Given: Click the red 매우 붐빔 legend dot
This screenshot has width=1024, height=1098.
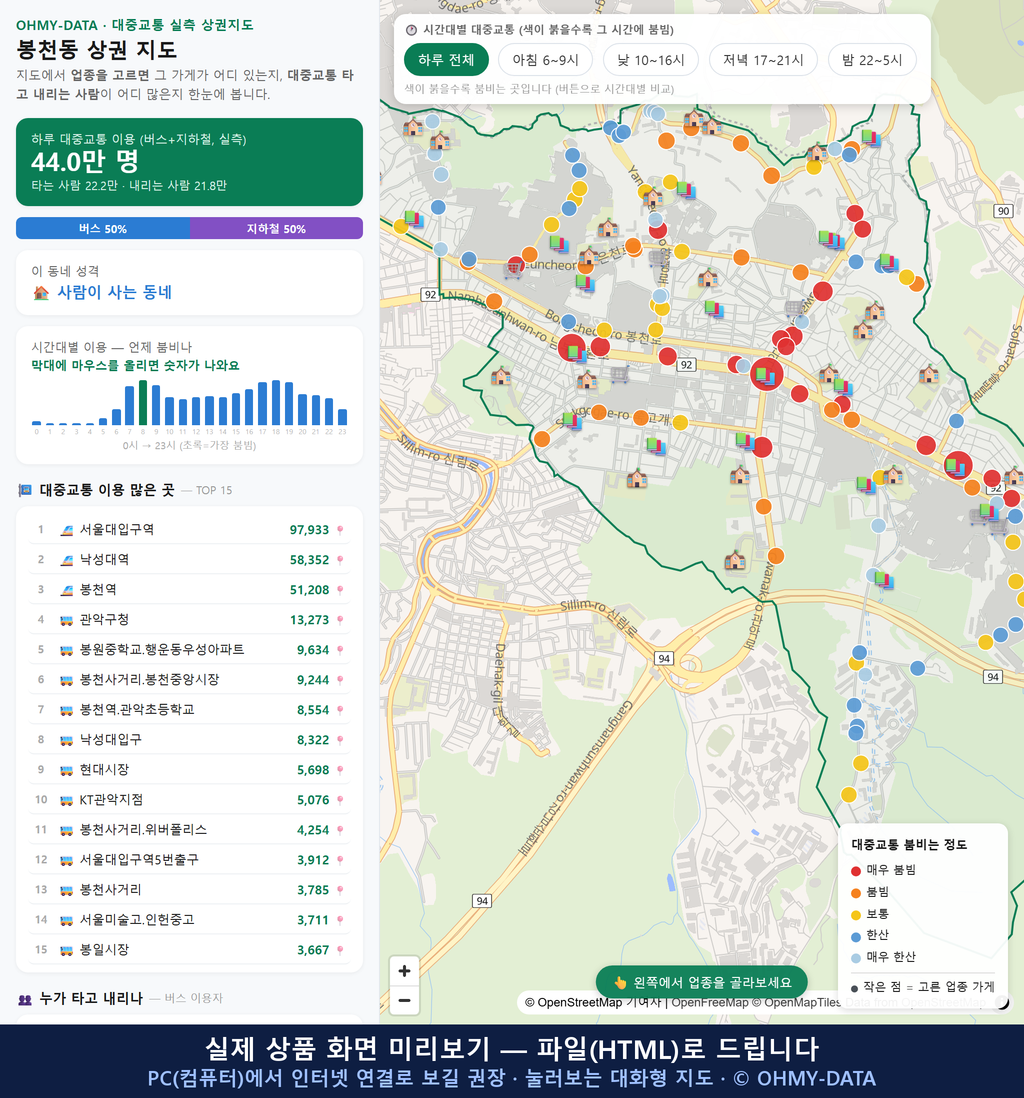Looking at the screenshot, I should [x=855, y=870].
